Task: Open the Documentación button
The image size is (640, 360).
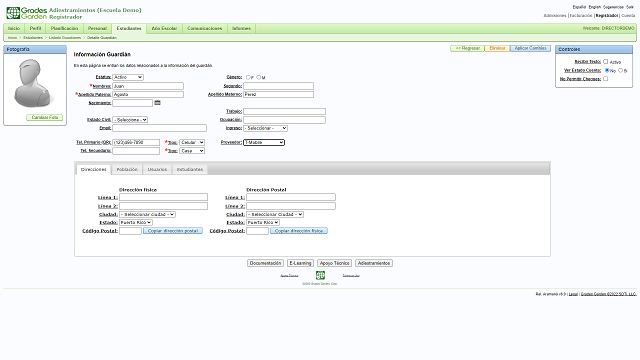Action: pos(265,263)
